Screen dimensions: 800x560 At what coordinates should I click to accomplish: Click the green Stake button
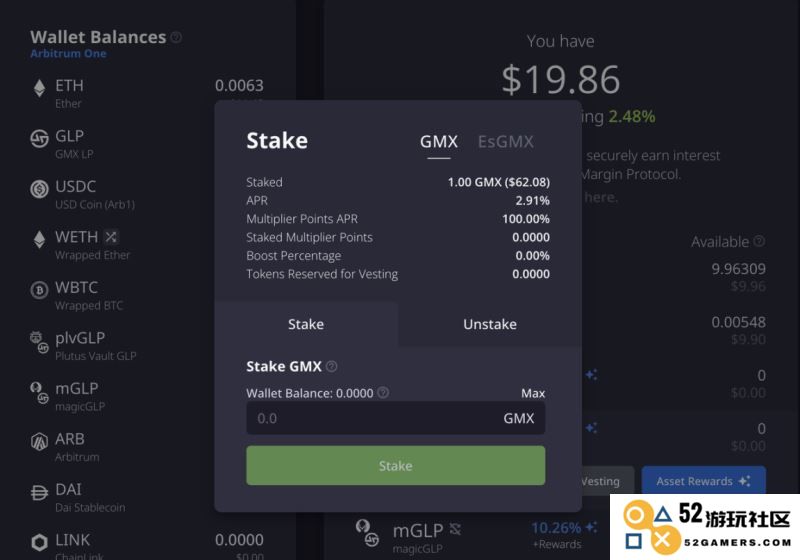[395, 466]
